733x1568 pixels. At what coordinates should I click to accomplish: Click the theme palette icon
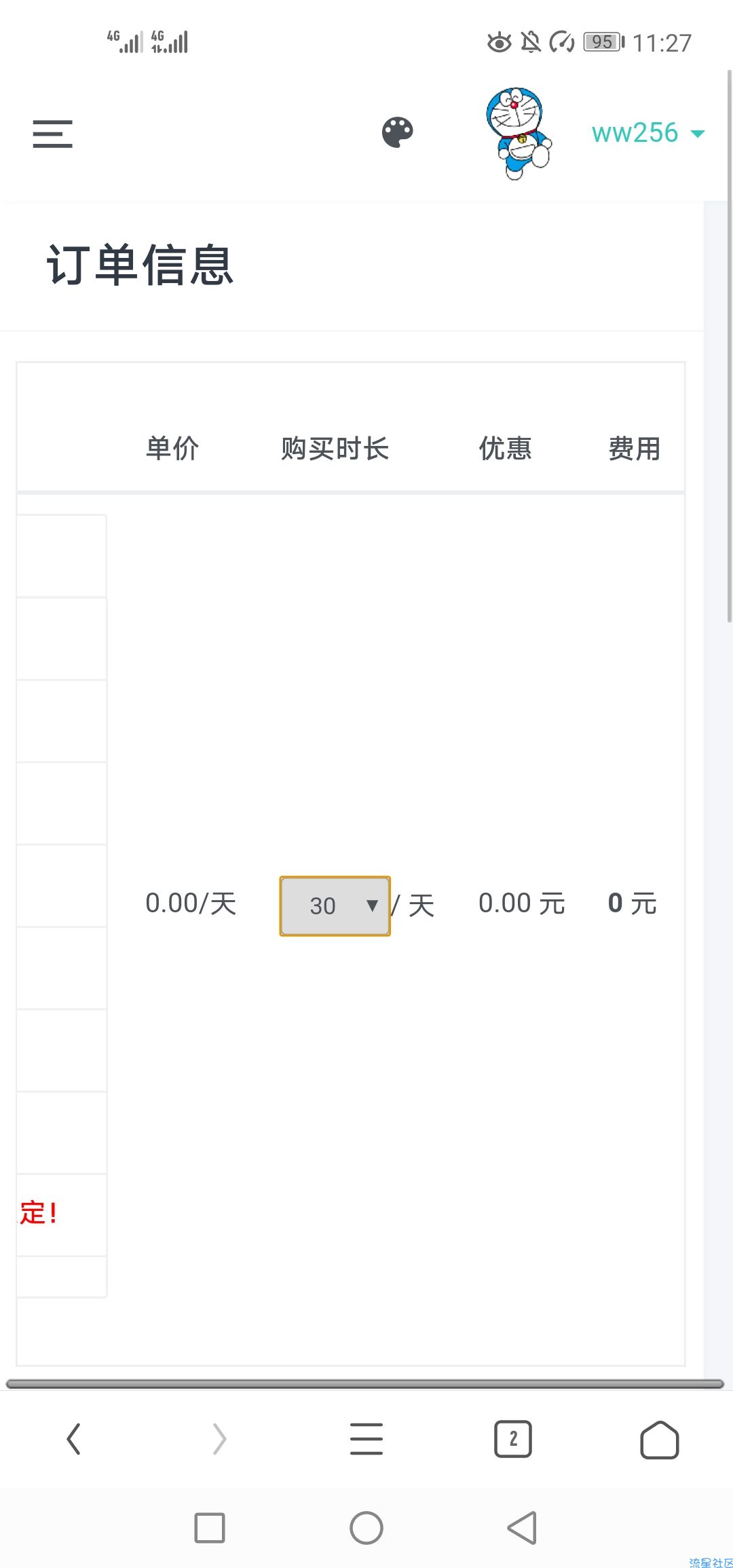coord(398,132)
